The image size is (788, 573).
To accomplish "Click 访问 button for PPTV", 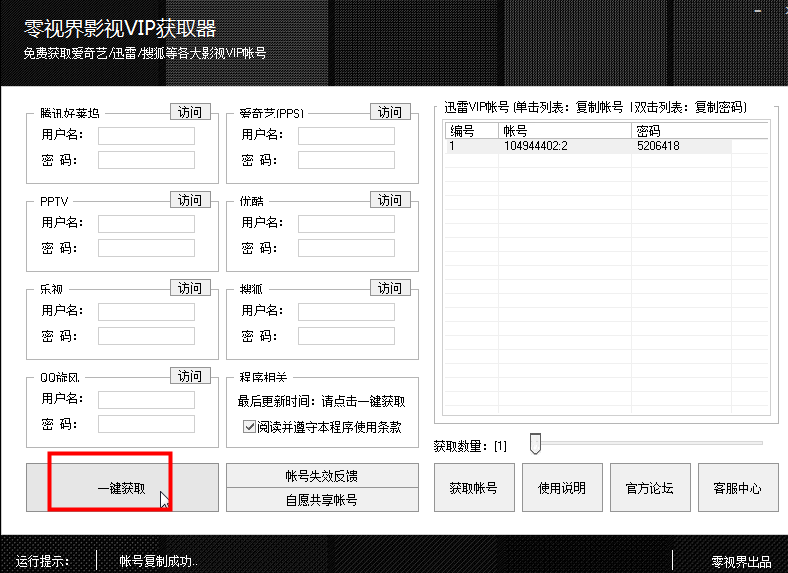I will [x=190, y=200].
